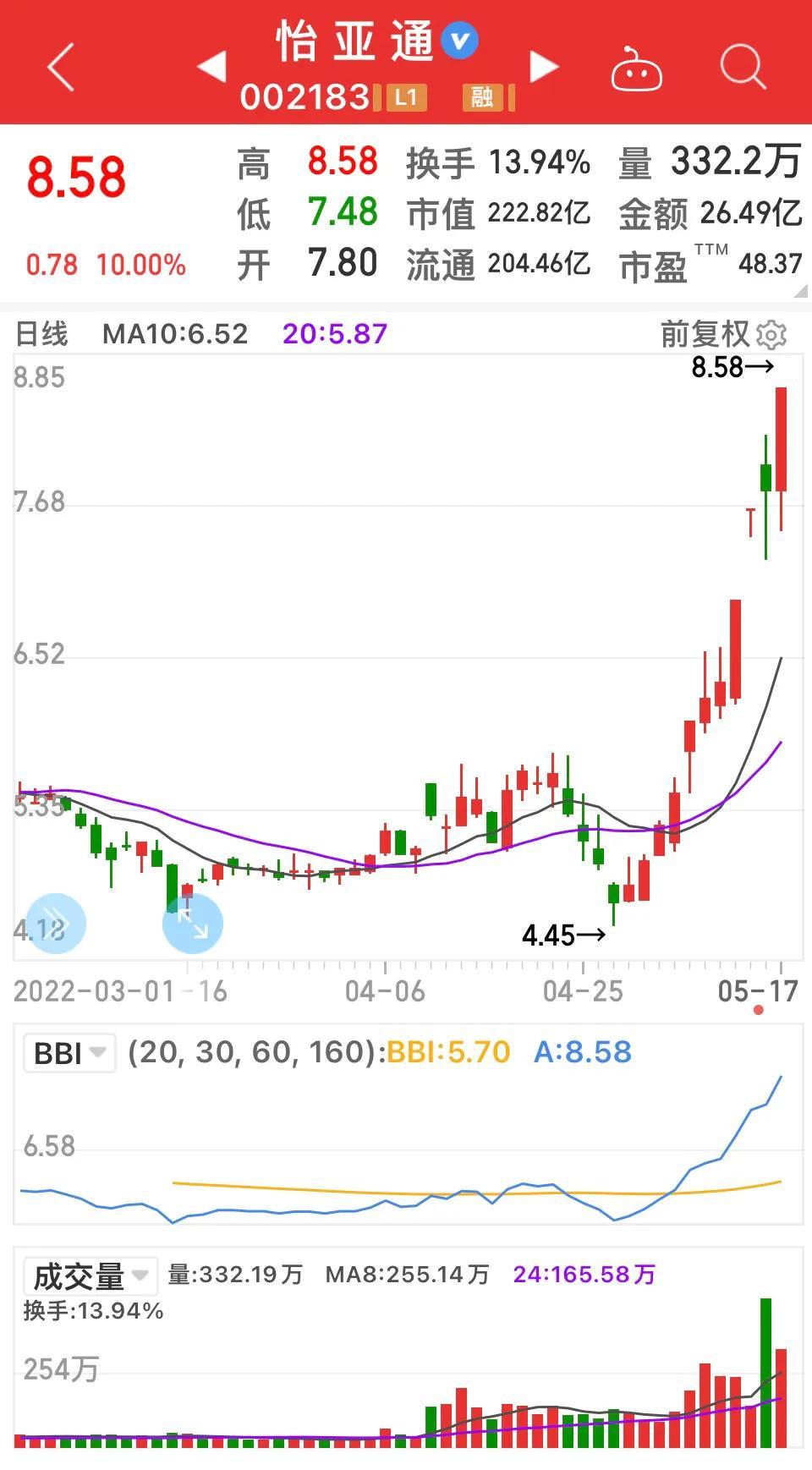This screenshot has width=812, height=1470.
Task: Tap the L1 level badge
Action: [x=406, y=97]
